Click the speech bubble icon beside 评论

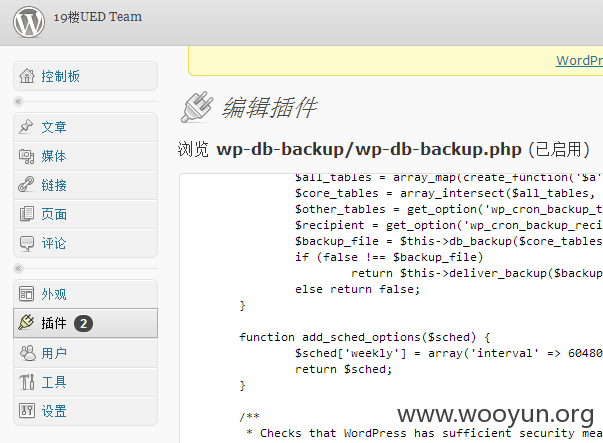(x=27, y=243)
